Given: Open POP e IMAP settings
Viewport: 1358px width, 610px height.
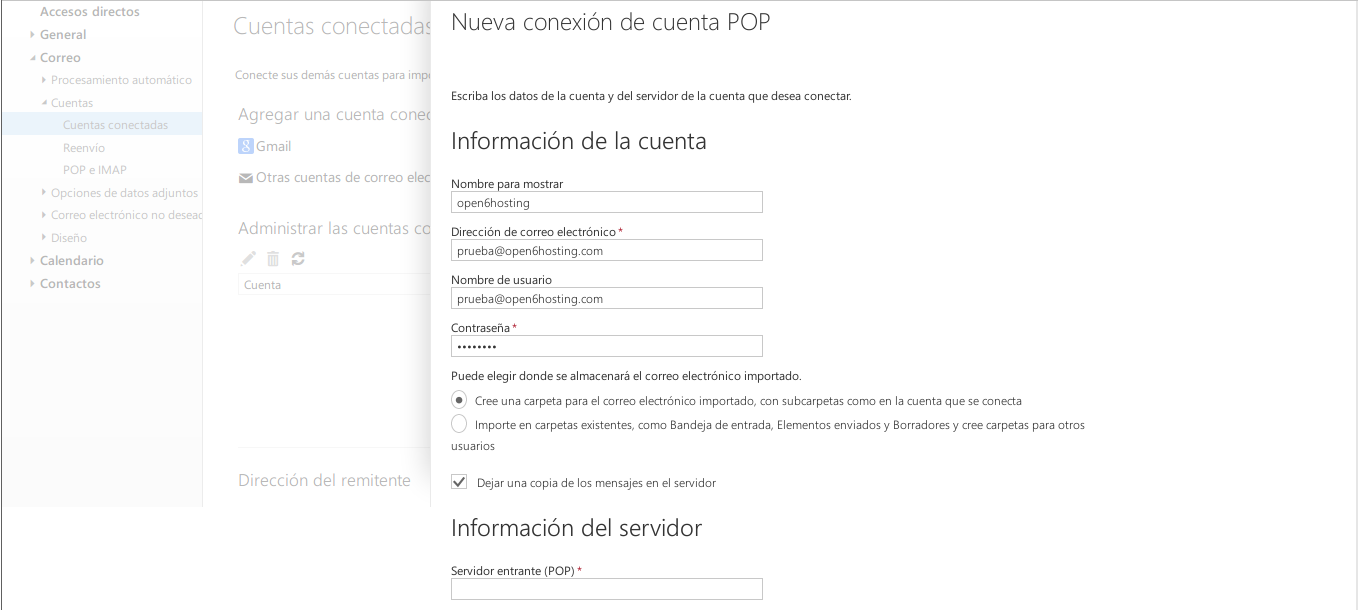Looking at the screenshot, I should [95, 170].
